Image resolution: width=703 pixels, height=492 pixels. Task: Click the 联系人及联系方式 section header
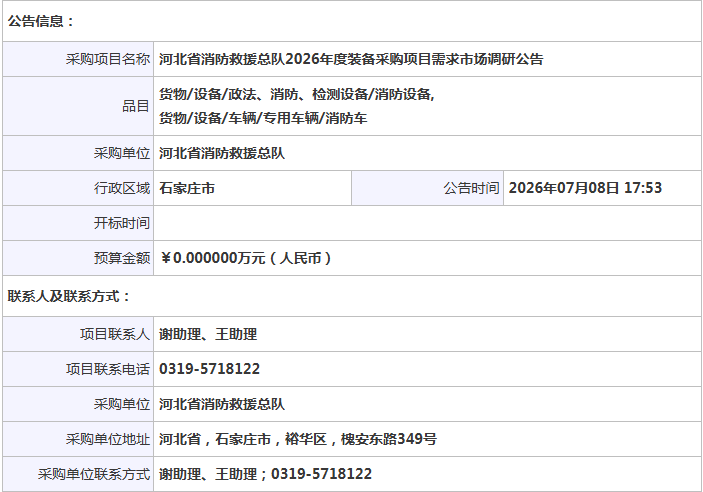coord(69,296)
